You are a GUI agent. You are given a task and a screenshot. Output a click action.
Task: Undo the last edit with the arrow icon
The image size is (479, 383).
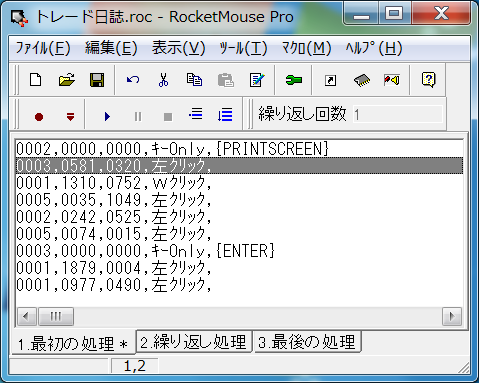click(133, 80)
